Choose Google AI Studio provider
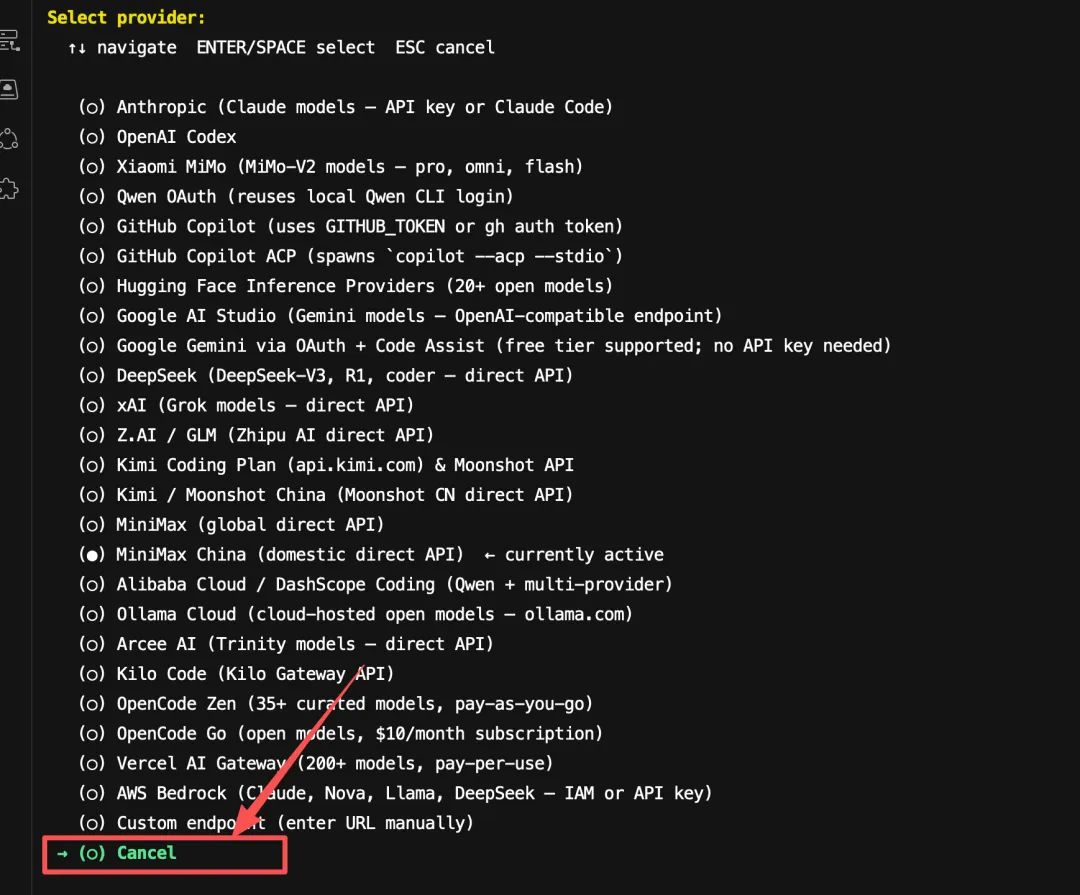The height and width of the screenshot is (895, 1080). click(400, 316)
